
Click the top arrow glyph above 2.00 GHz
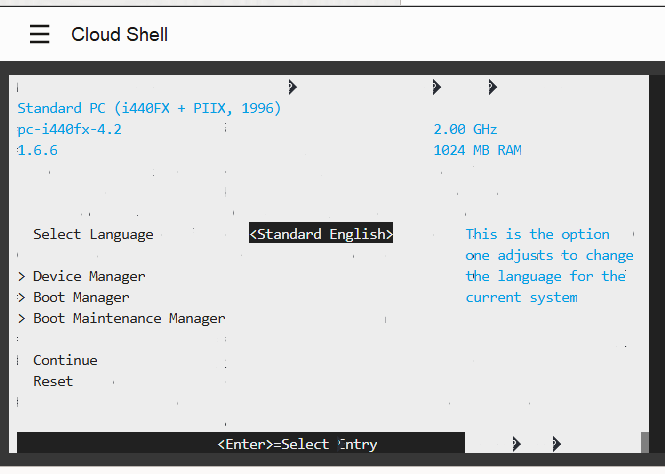437,87
